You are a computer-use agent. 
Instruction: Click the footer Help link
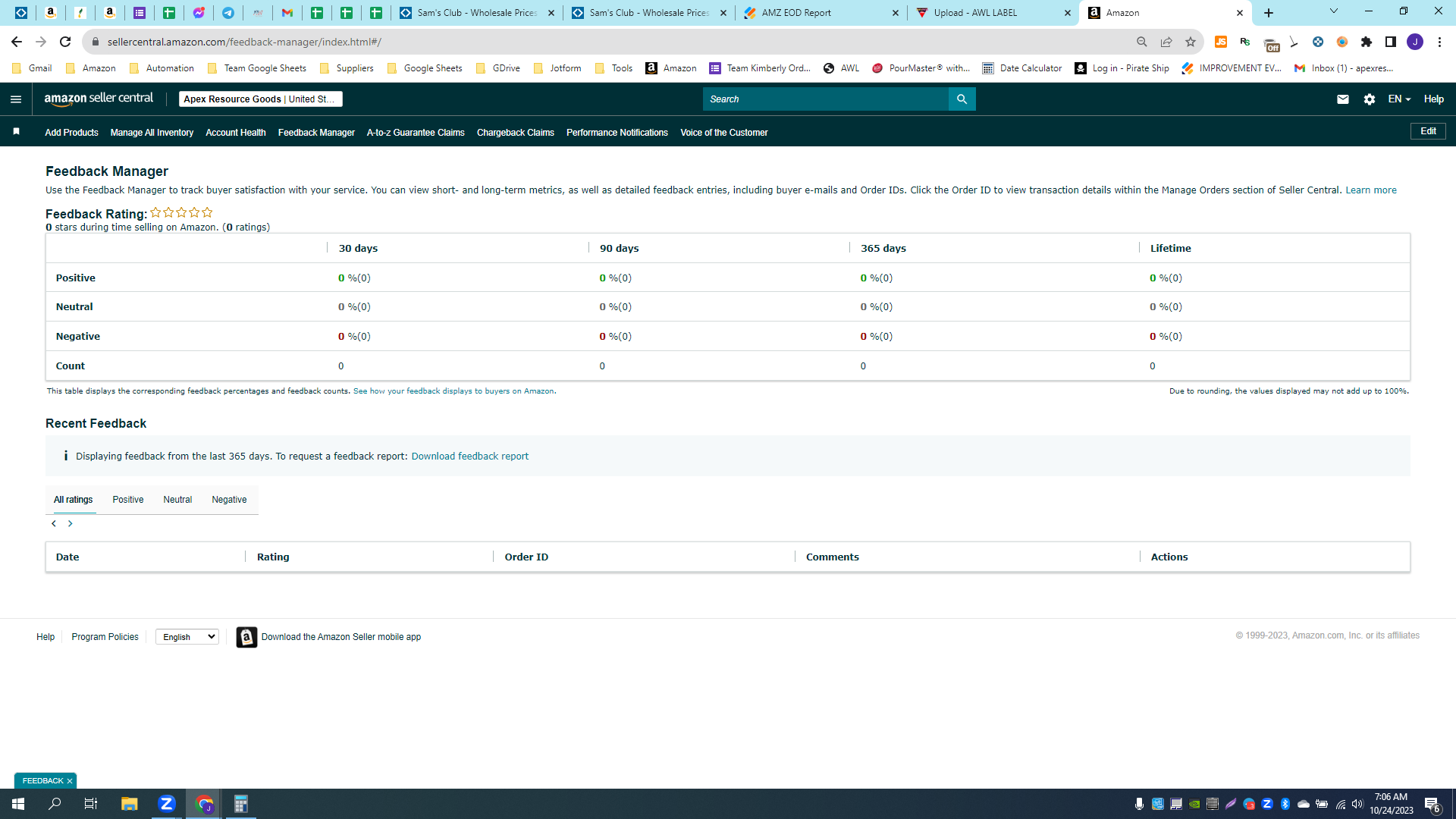tap(45, 637)
